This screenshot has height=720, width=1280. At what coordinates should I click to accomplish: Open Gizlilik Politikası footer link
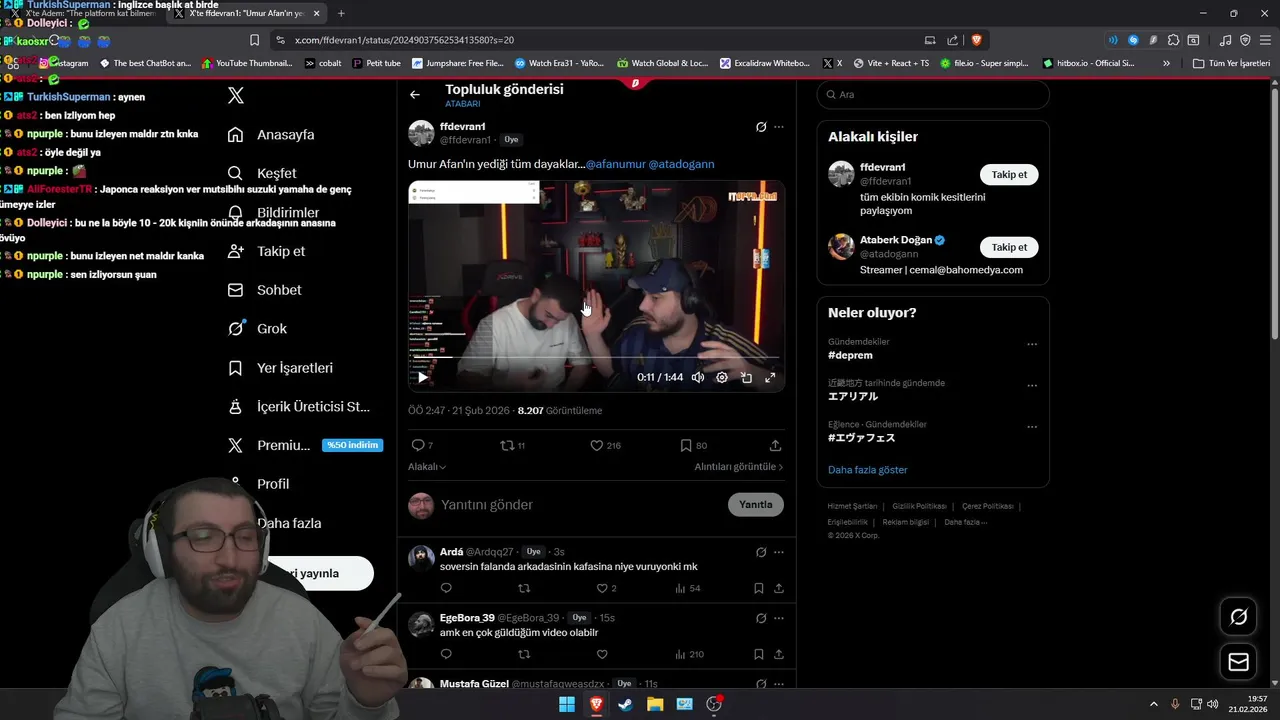[920, 506]
